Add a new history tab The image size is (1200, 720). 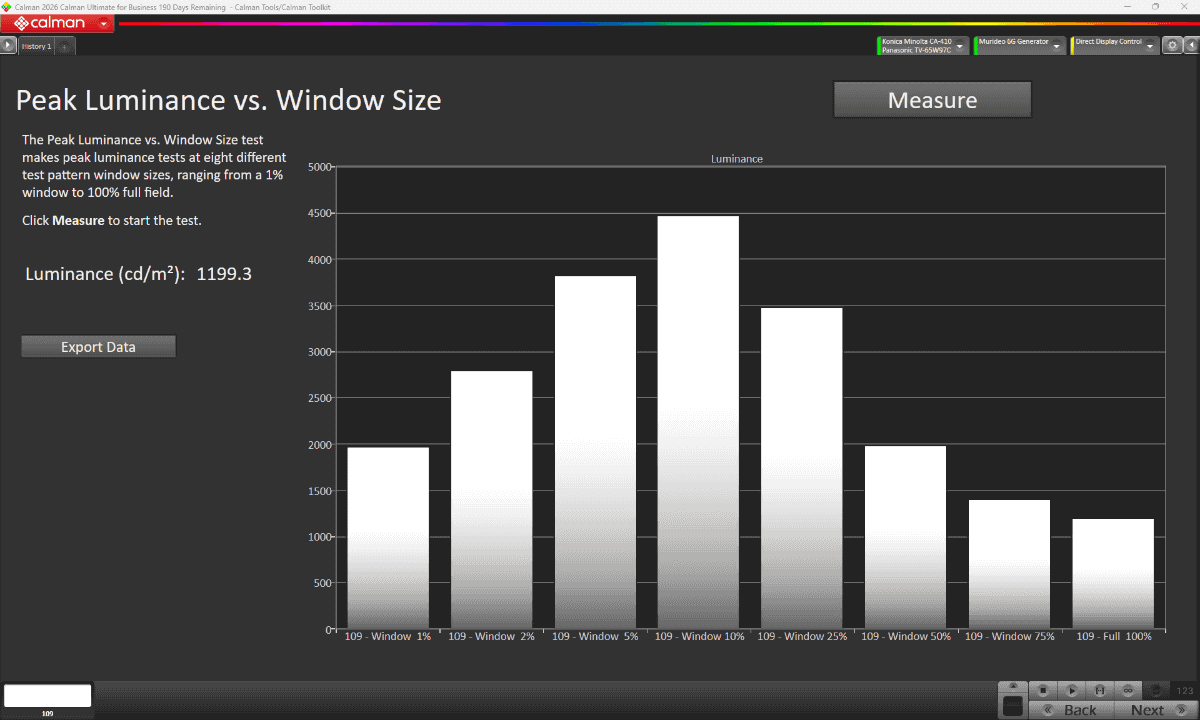click(65, 46)
